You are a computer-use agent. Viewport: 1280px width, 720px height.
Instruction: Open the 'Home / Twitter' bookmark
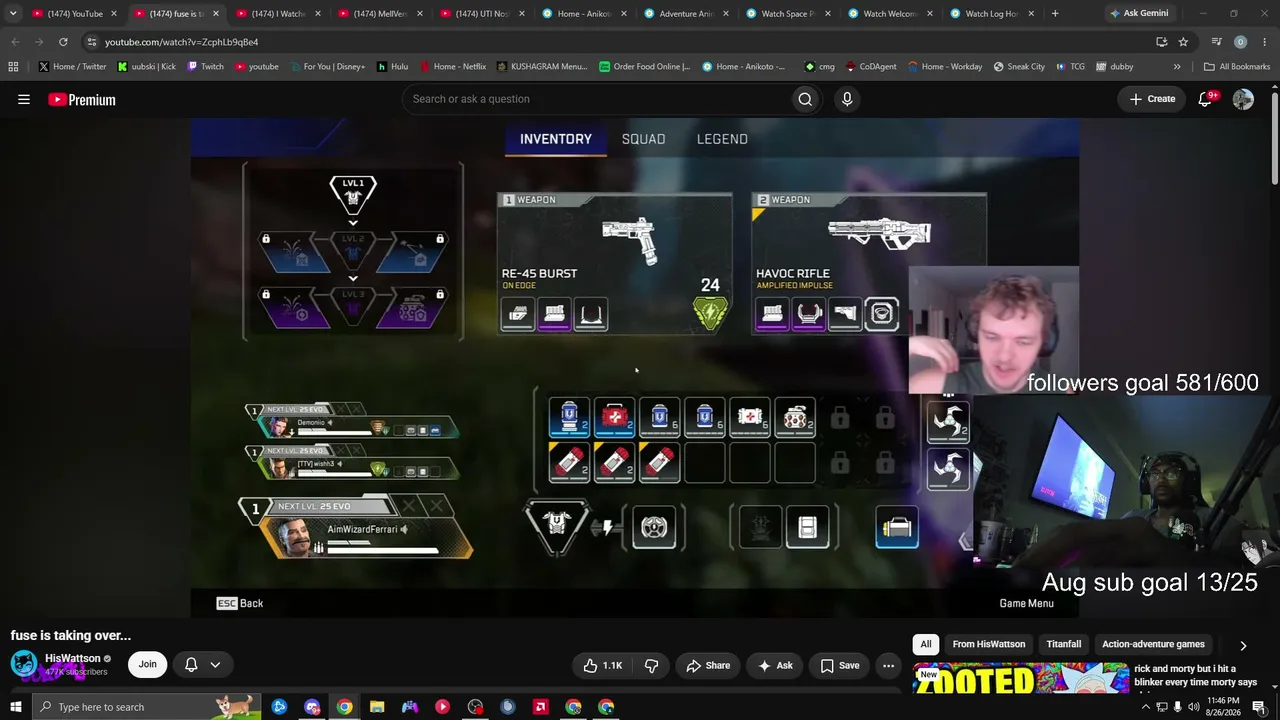[72, 67]
